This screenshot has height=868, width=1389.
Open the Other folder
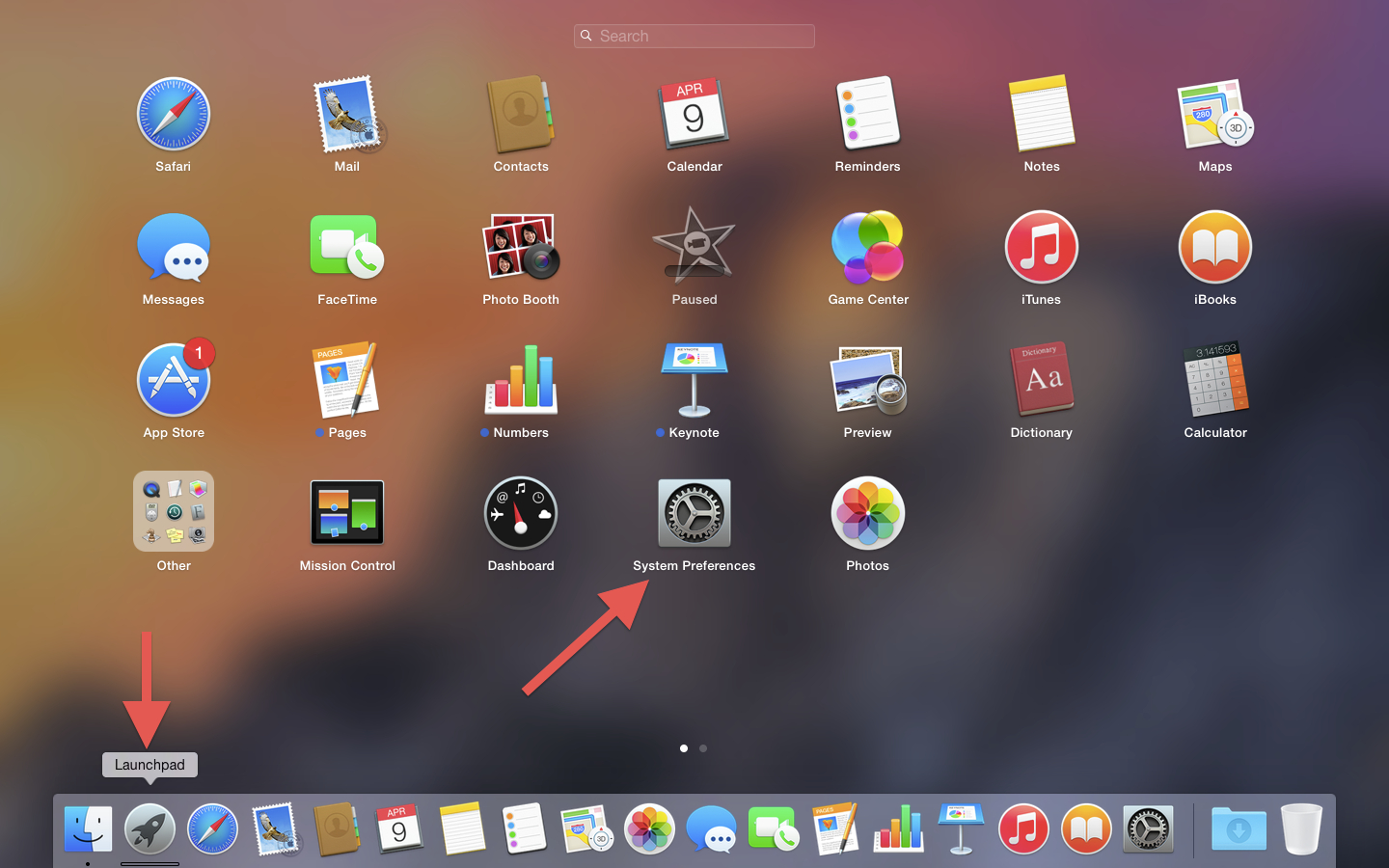point(174,511)
